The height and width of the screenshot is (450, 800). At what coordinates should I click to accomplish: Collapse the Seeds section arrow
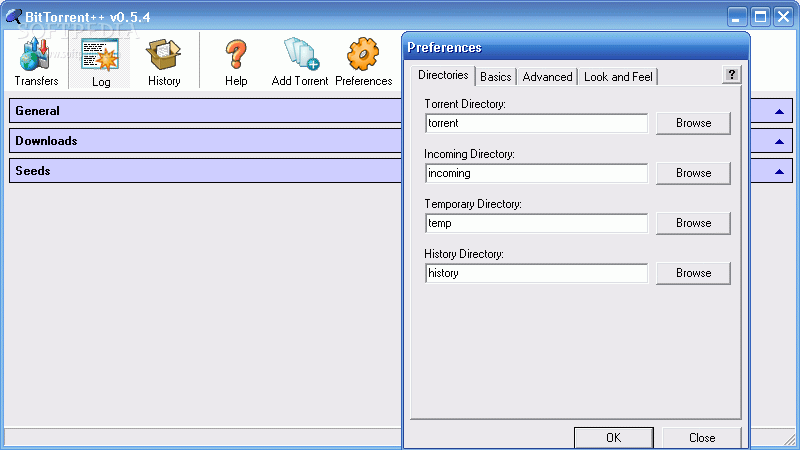point(779,172)
